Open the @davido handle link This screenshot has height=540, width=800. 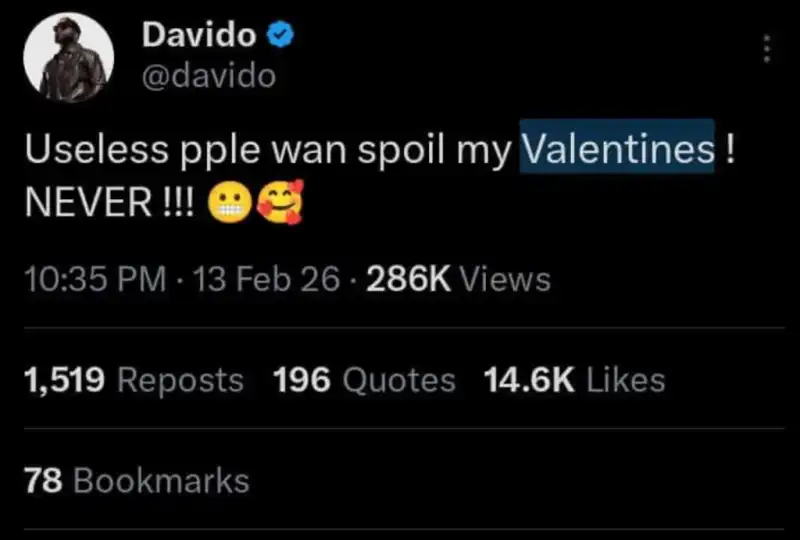click(x=208, y=74)
